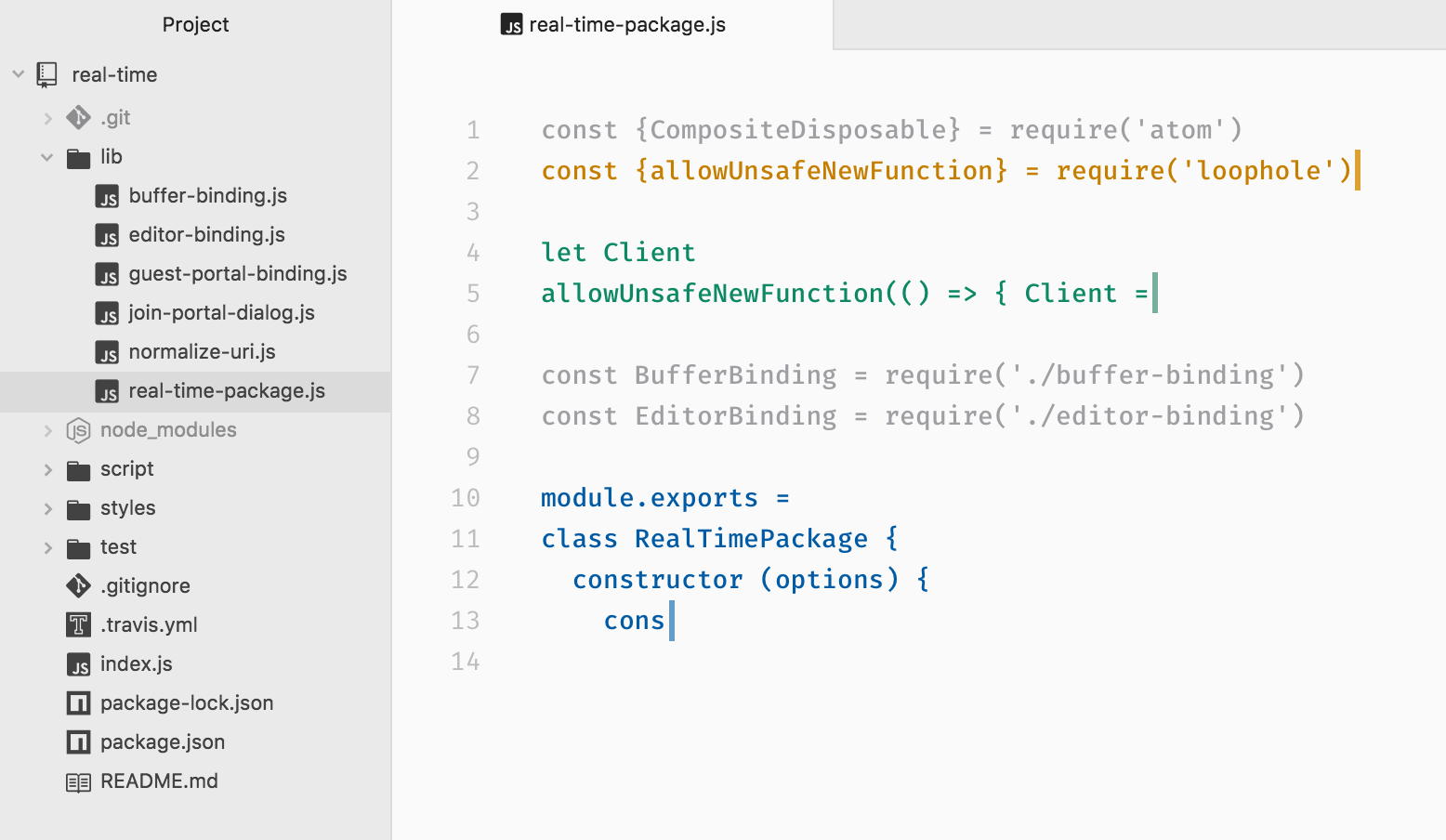Open index.js file

tap(137, 663)
